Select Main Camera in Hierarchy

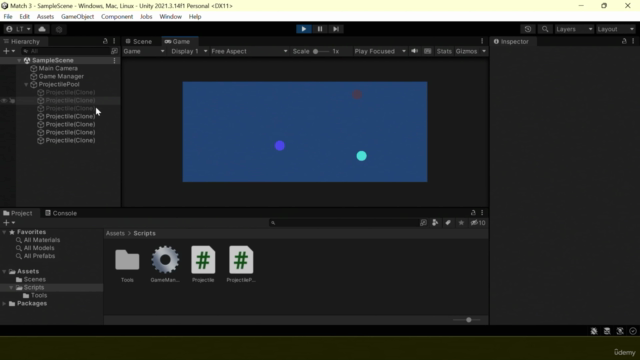[58, 68]
